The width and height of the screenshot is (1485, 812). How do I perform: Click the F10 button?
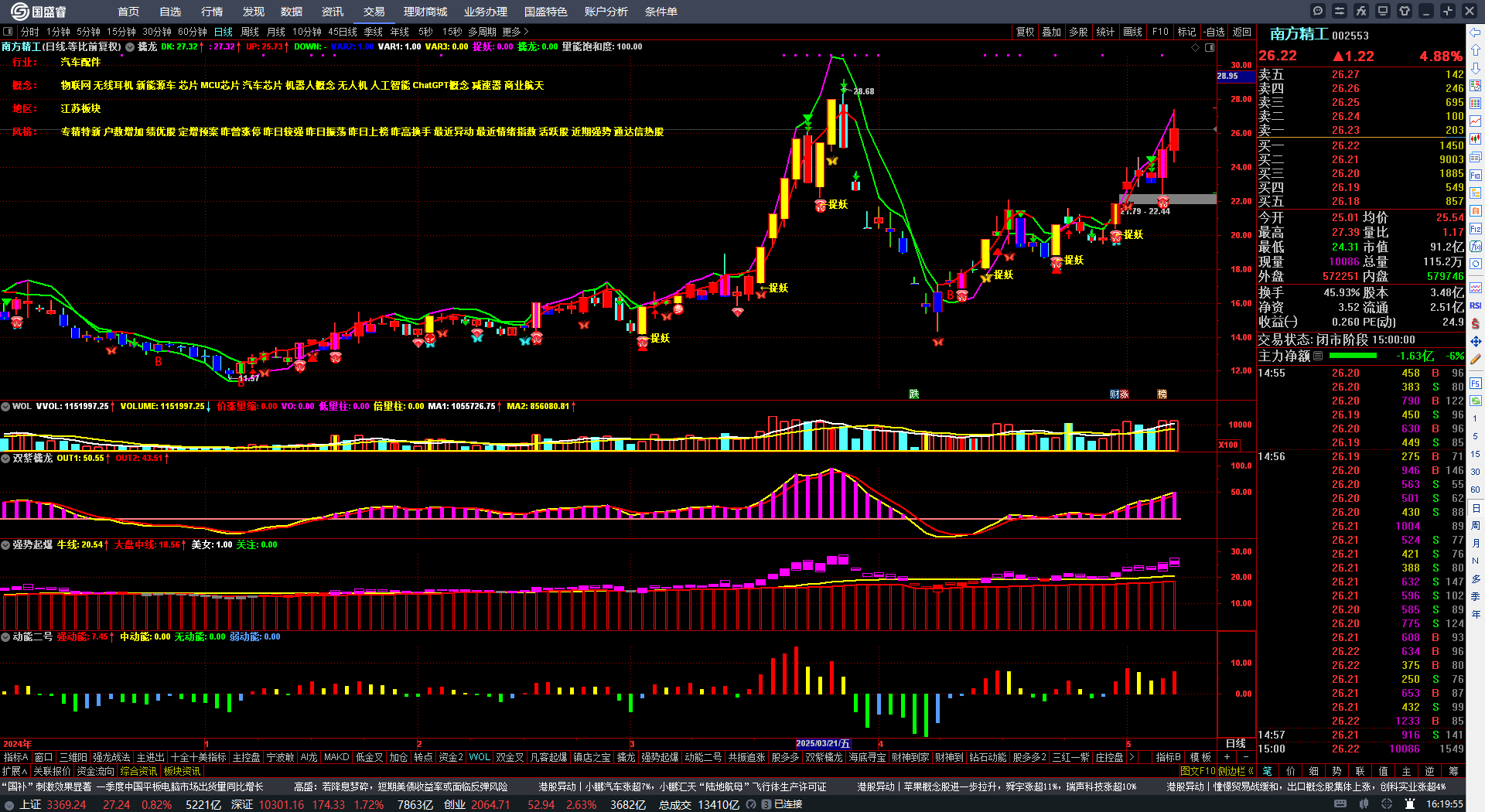[1160, 32]
